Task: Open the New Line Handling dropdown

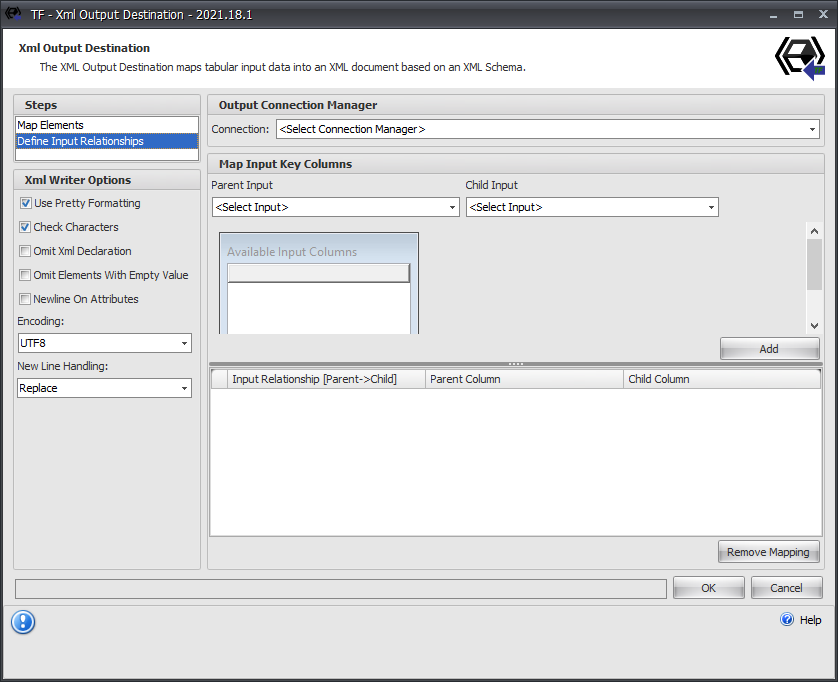Action: 184,388
